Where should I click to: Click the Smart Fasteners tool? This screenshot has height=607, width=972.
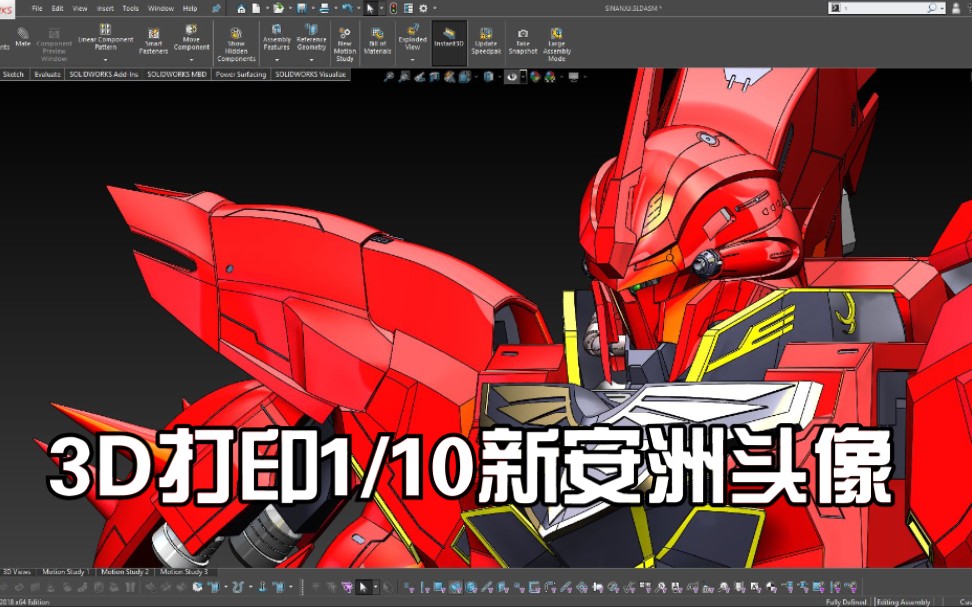click(x=154, y=41)
